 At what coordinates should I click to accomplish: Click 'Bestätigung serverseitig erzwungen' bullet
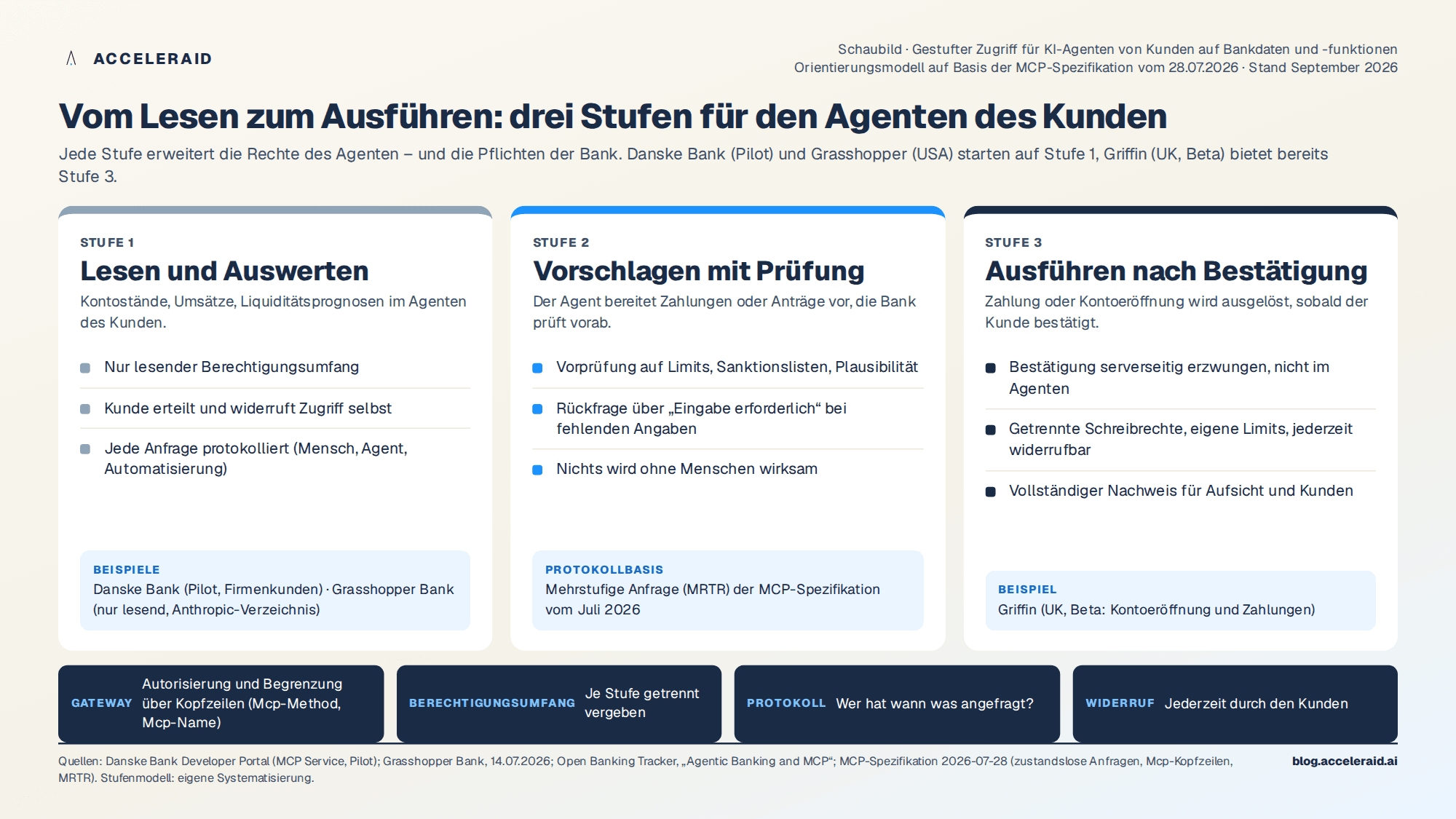(x=1169, y=378)
